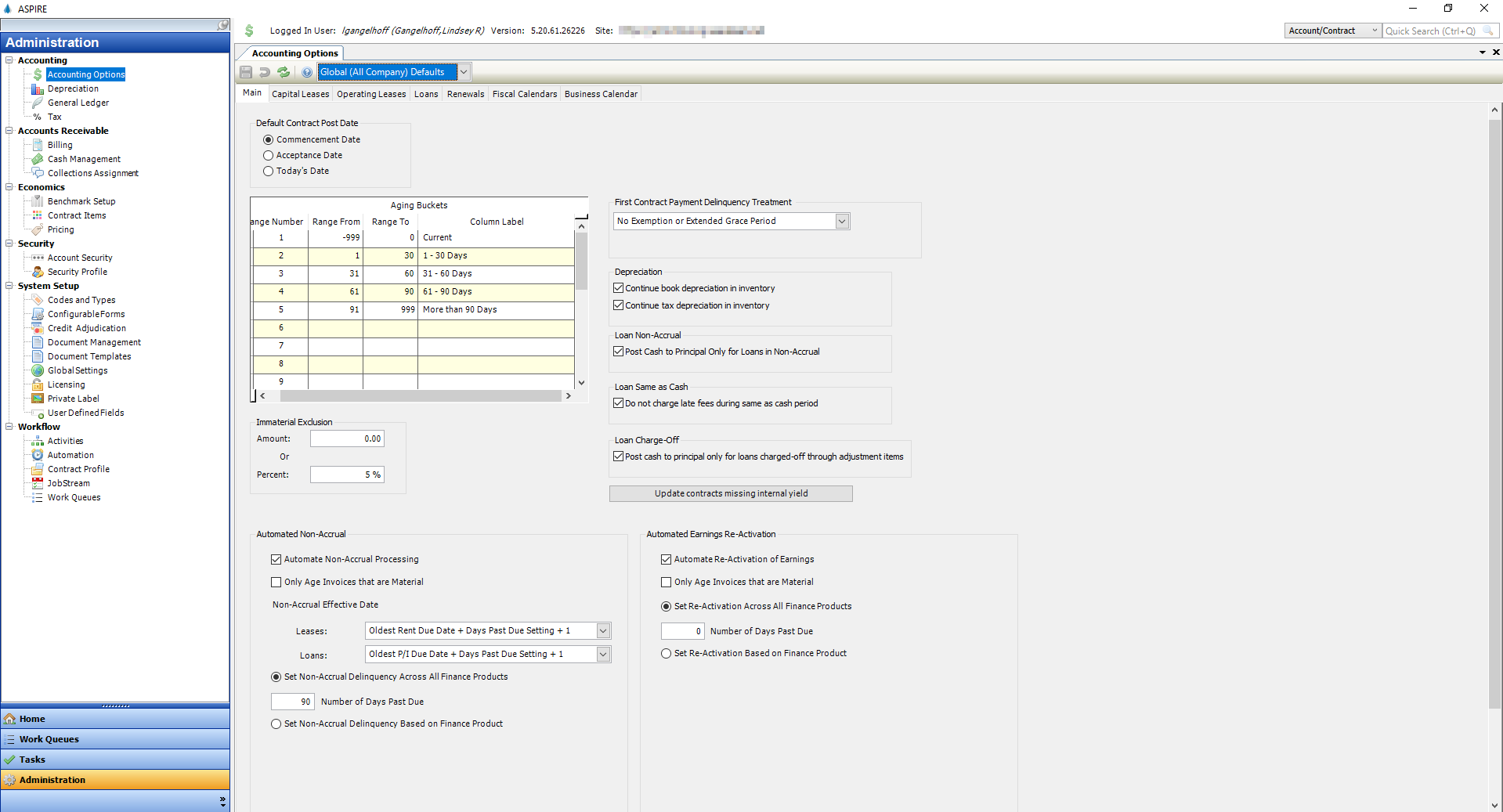Click the Billing document icon
Image resolution: width=1503 pixels, height=812 pixels.
38,145
